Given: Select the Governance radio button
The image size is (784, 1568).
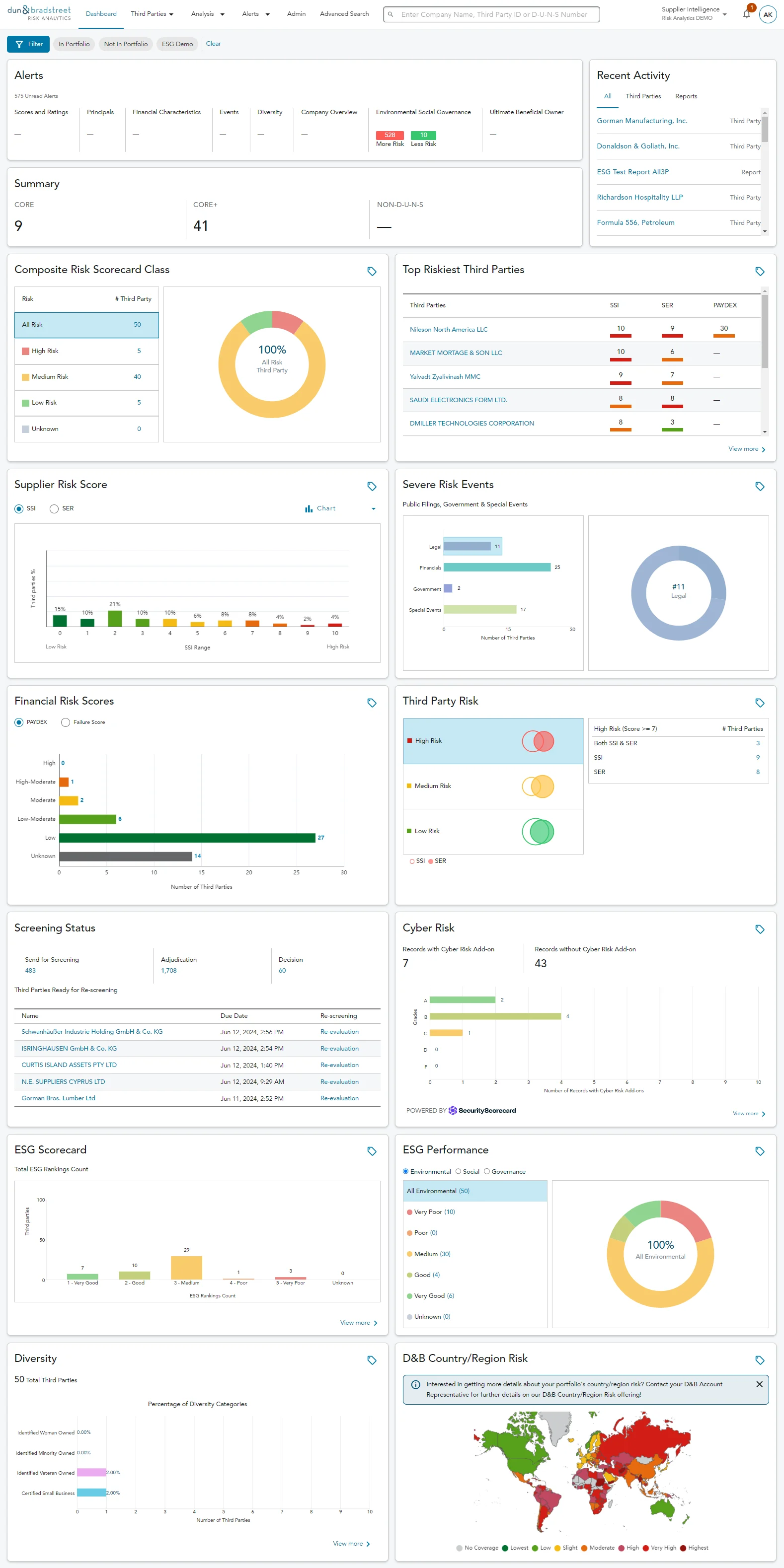Looking at the screenshot, I should [487, 1171].
